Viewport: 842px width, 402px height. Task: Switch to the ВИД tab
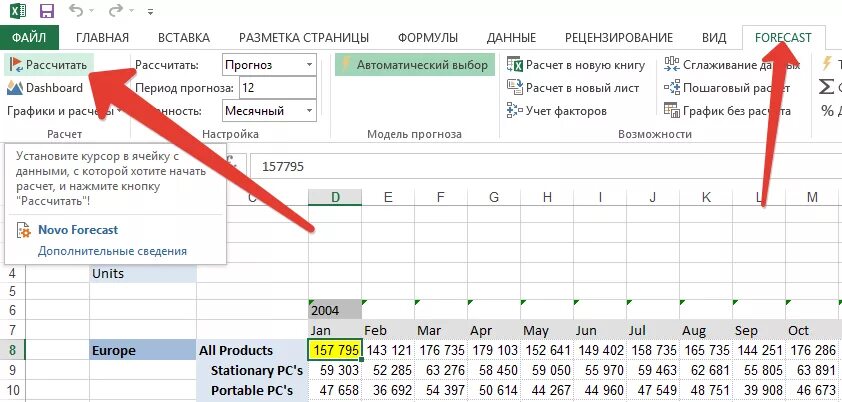click(714, 38)
